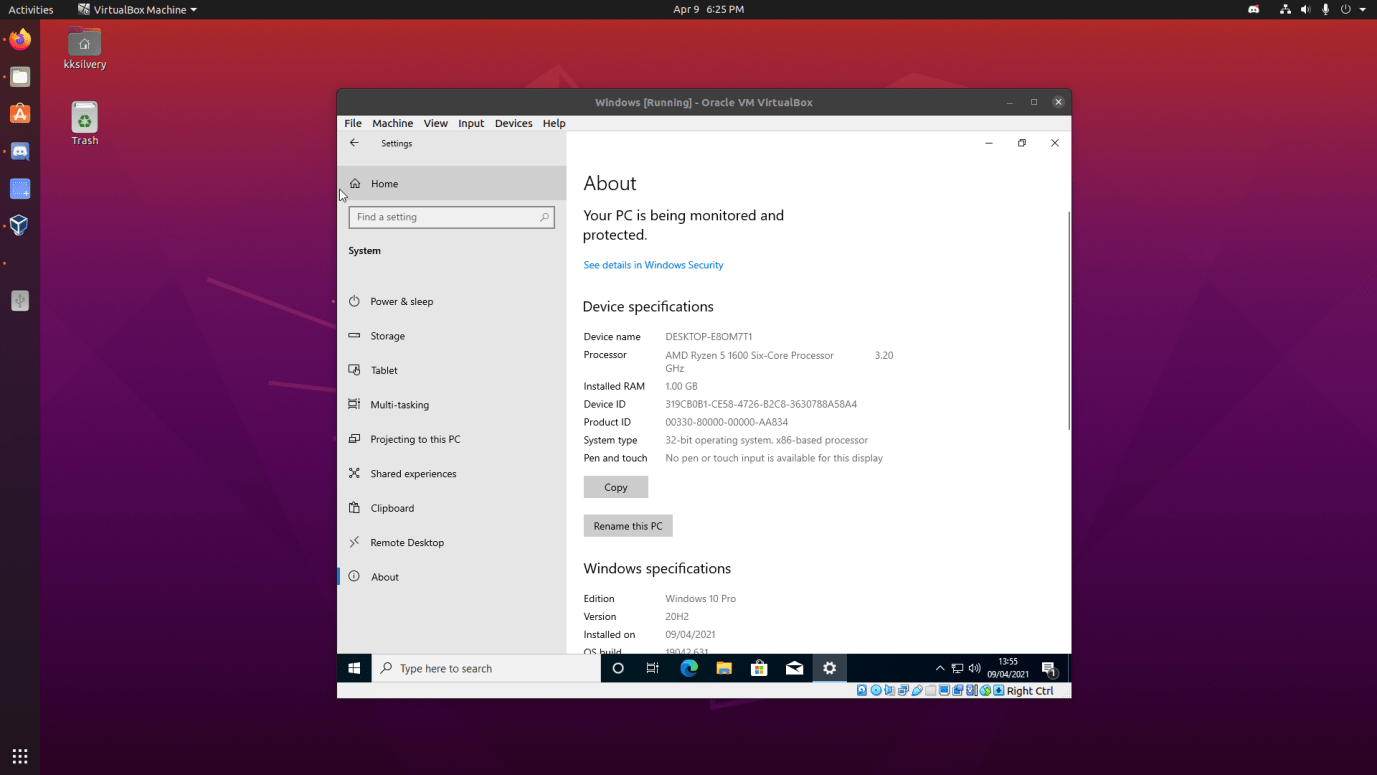Click Windows network tray icon
The height and width of the screenshot is (775, 1377).
pyautogui.click(x=957, y=668)
